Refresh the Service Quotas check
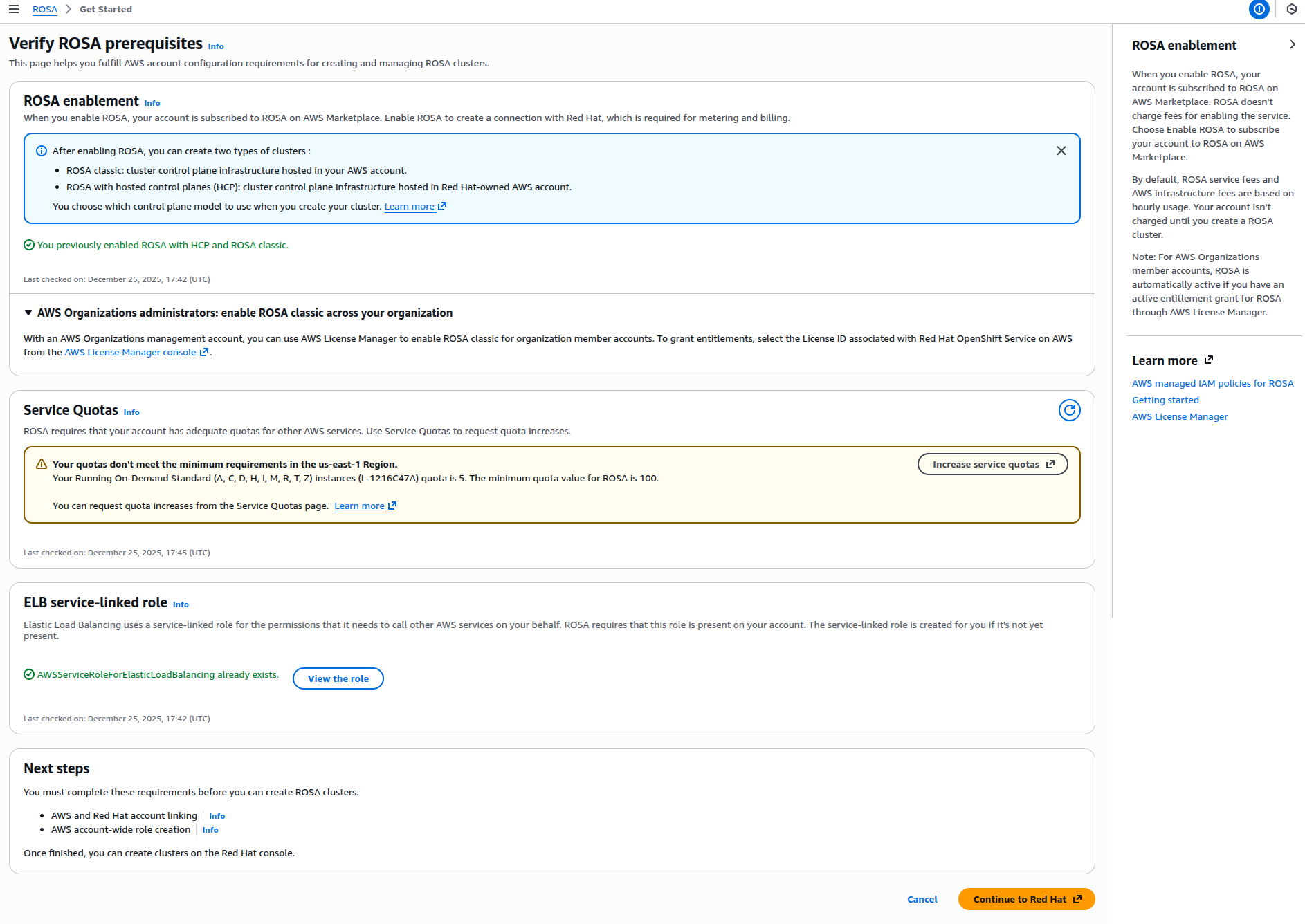Screen dimensions: 1305x924 pos(1069,410)
